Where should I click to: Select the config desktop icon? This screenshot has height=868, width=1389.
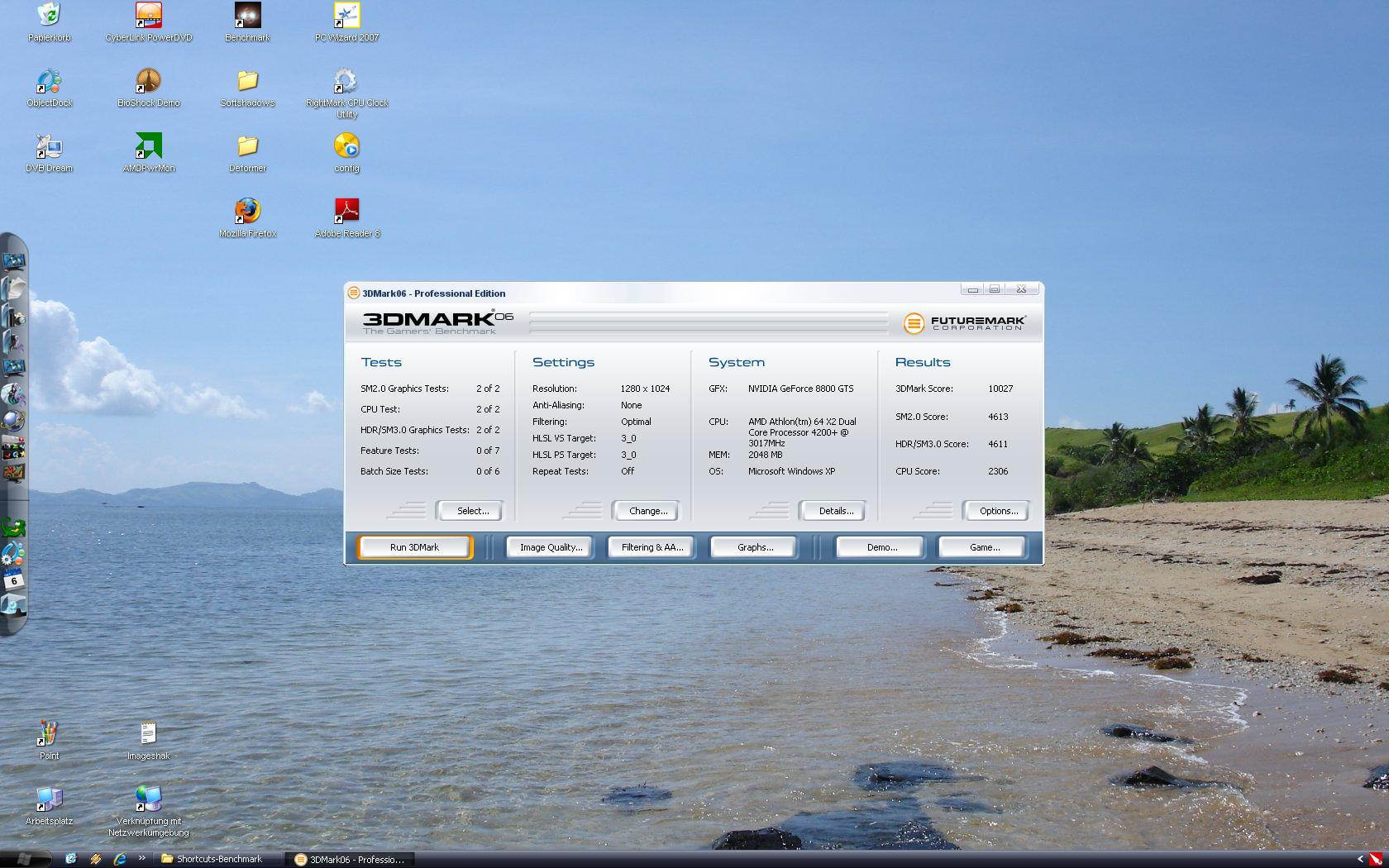pyautogui.click(x=346, y=153)
